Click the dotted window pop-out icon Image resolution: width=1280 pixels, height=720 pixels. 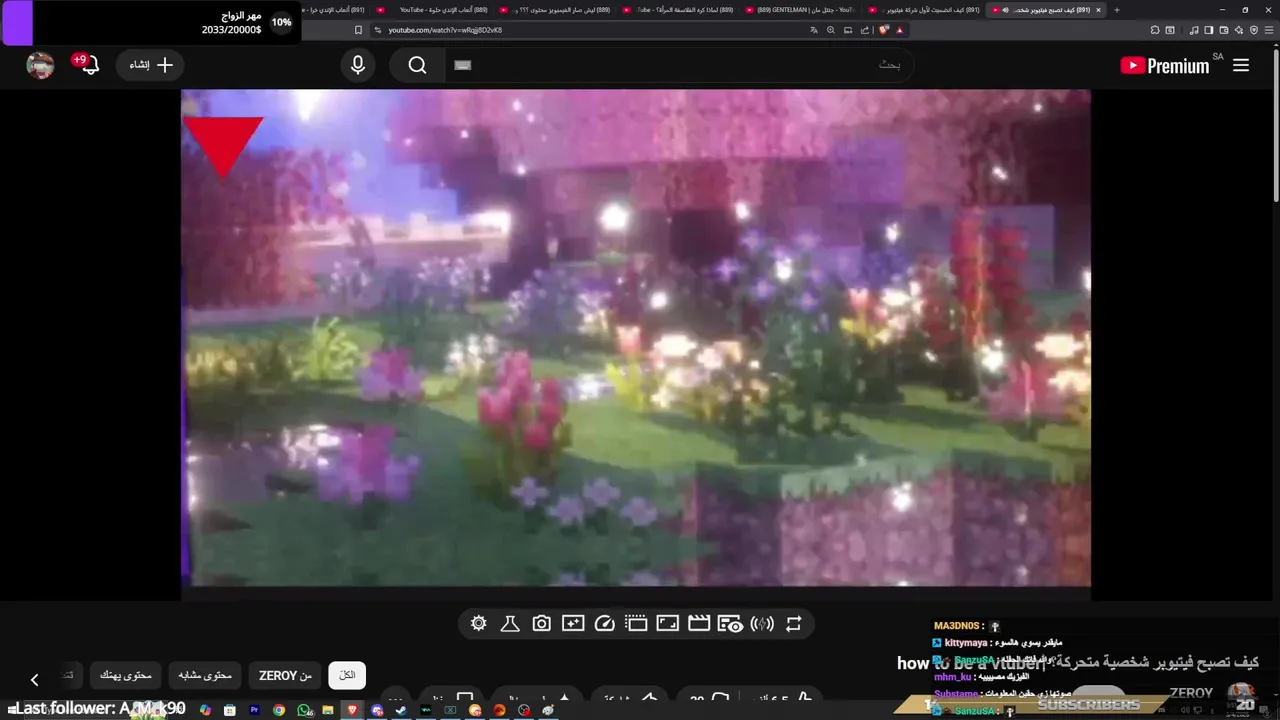(636, 623)
